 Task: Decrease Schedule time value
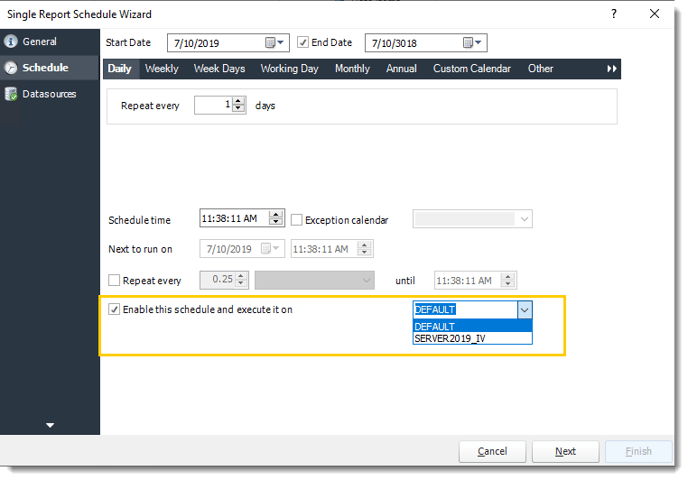point(276,222)
